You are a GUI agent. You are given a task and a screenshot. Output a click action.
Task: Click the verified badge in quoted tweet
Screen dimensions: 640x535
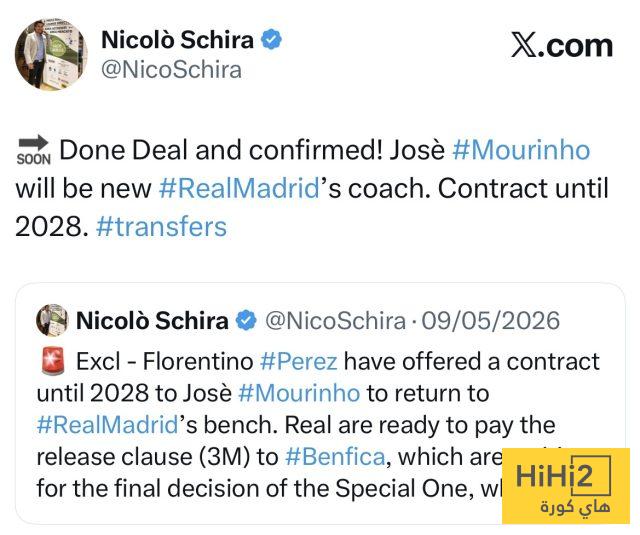pyautogui.click(x=246, y=320)
